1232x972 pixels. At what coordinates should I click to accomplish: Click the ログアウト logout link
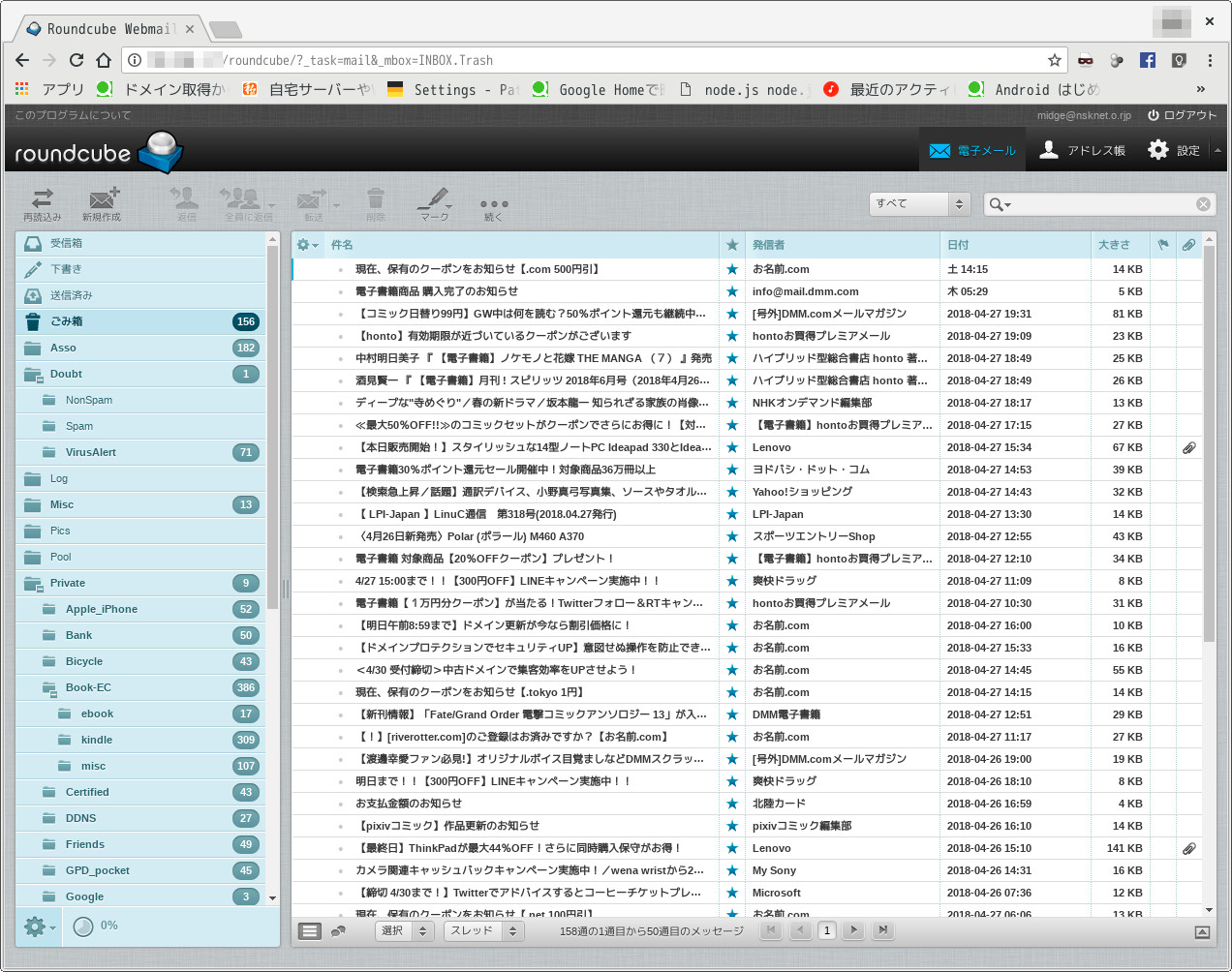pyautogui.click(x=1182, y=115)
